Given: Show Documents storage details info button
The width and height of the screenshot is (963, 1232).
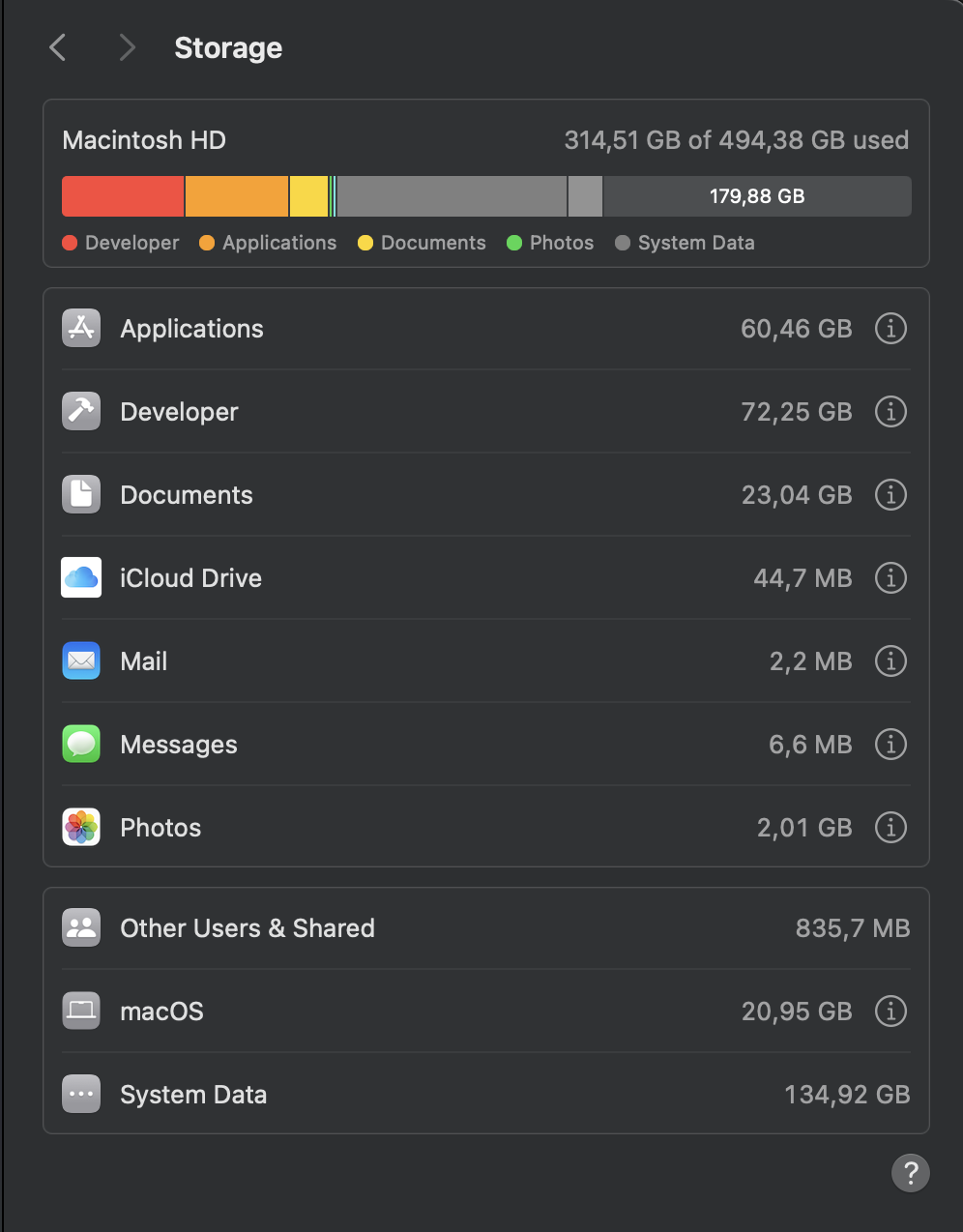Looking at the screenshot, I should [x=890, y=495].
